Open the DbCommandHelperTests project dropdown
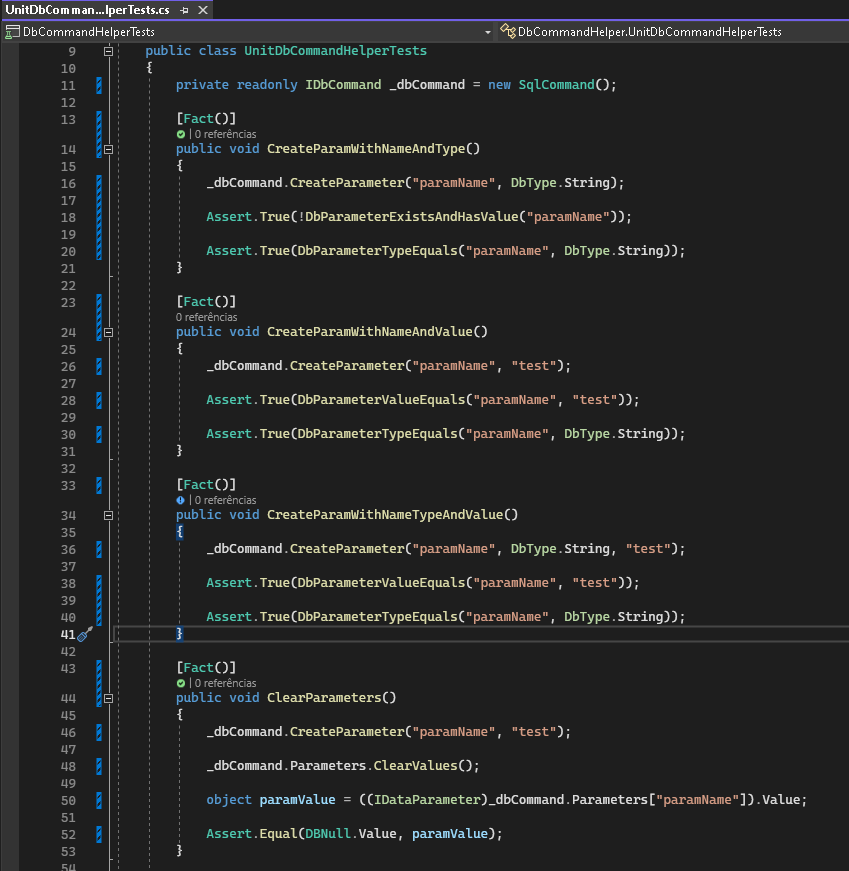This screenshot has width=849, height=871. click(487, 32)
